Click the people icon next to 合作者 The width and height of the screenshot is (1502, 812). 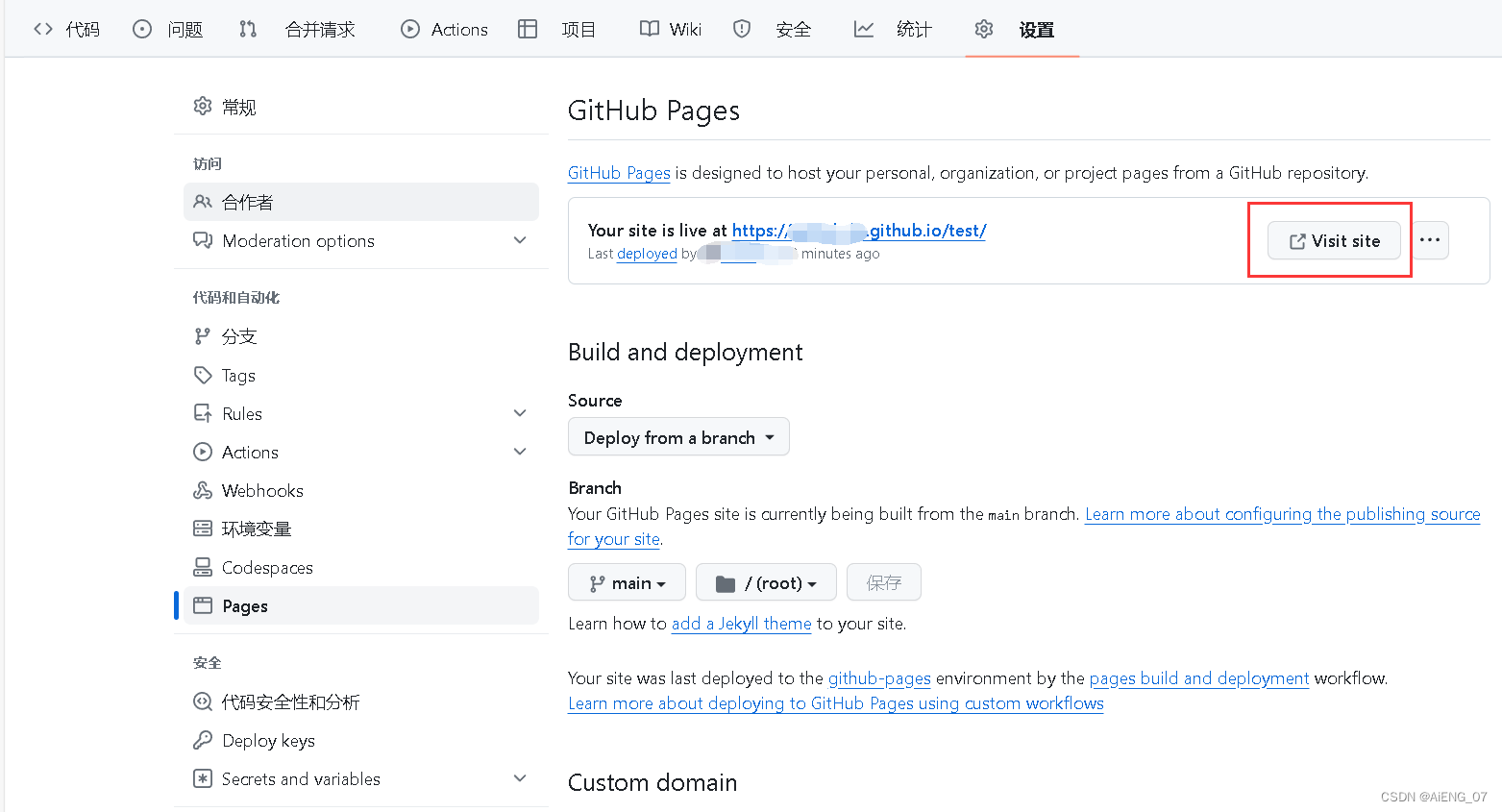(x=203, y=202)
